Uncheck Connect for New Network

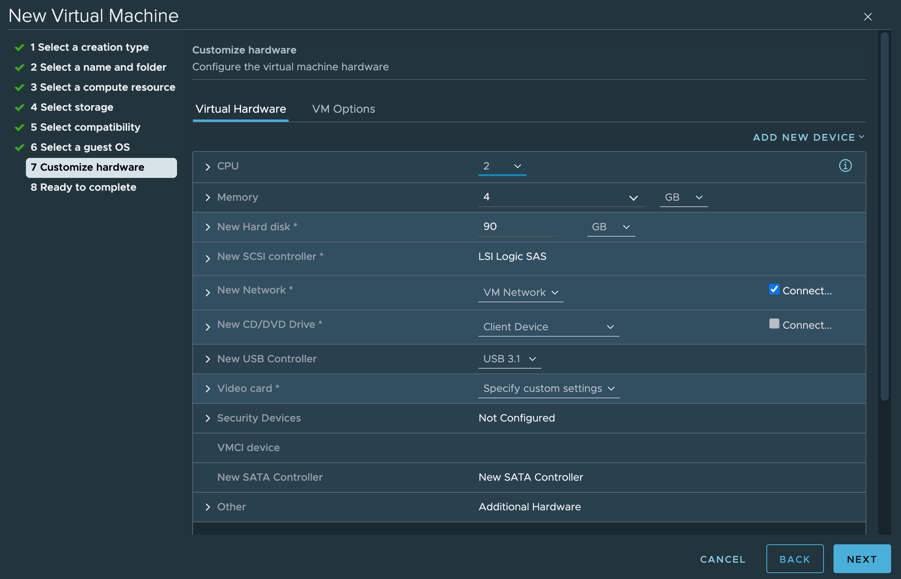tap(773, 290)
